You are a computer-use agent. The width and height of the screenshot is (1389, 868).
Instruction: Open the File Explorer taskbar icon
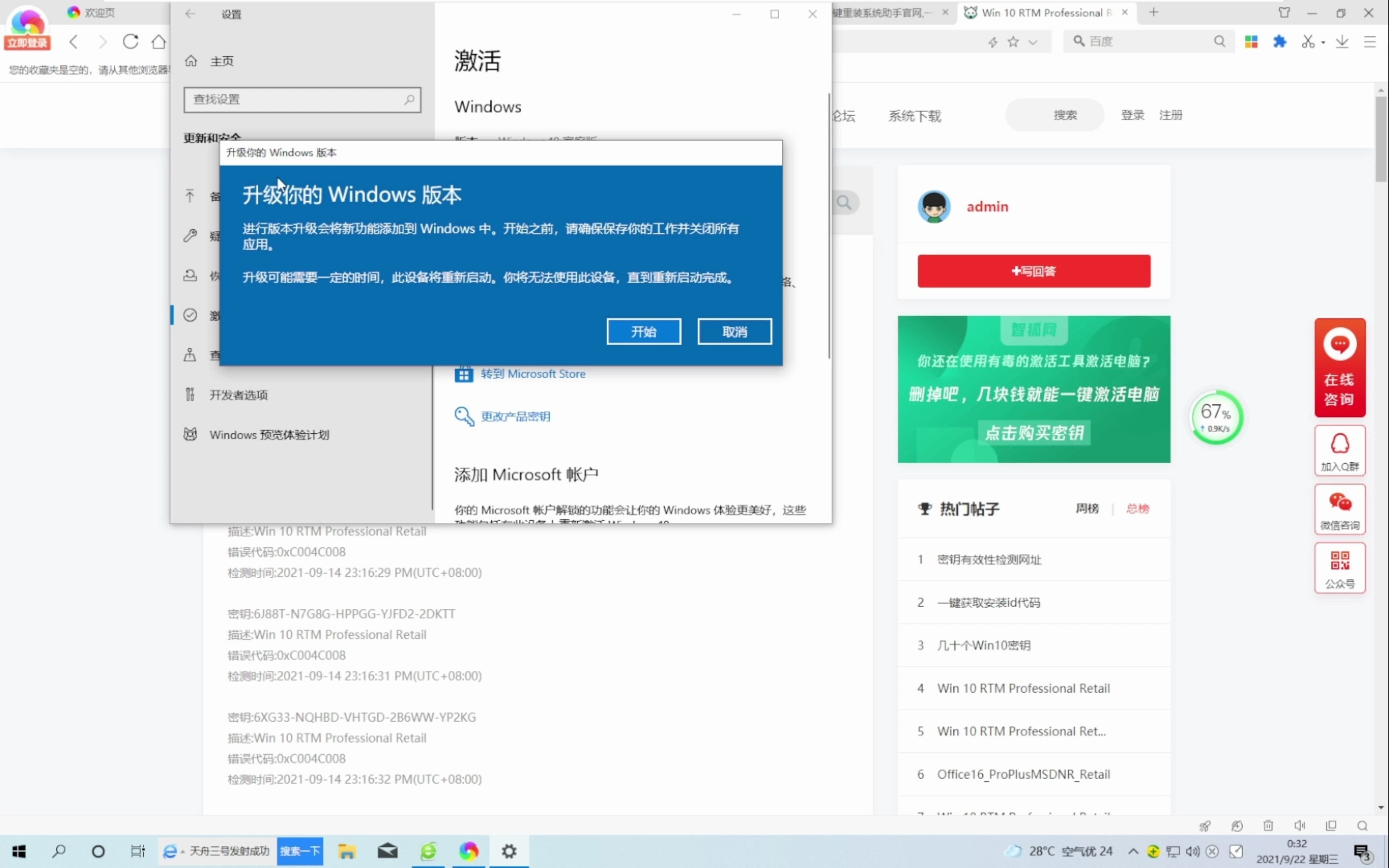pyautogui.click(x=347, y=852)
